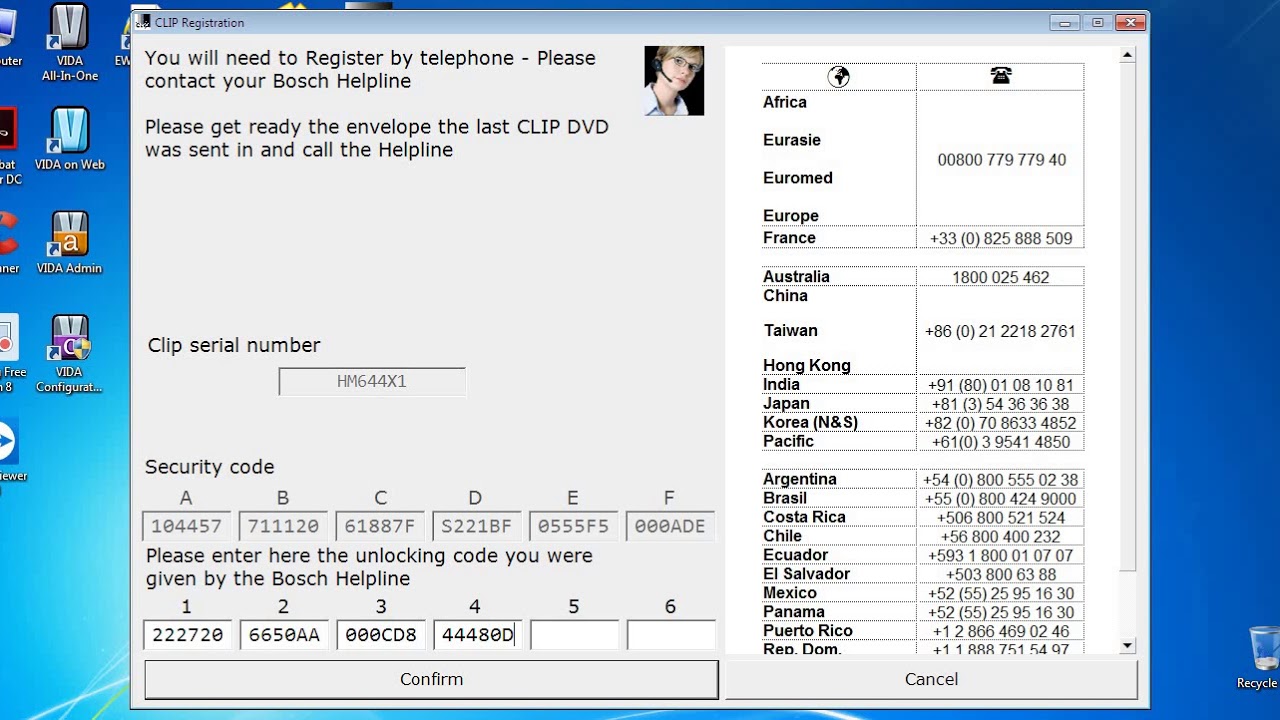Click Japan number +81 (3) 54 36 36 38
Image resolution: width=1280 pixels, height=720 pixels.
(1001, 405)
